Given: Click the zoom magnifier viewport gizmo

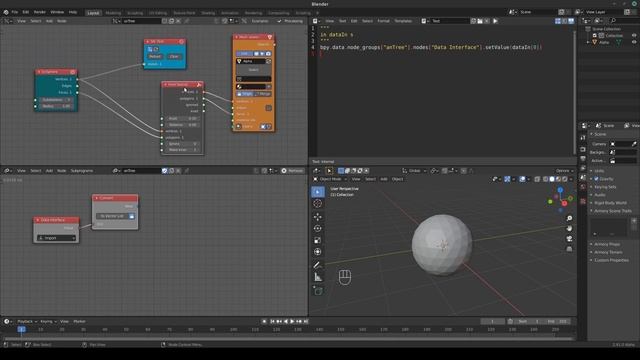Looking at the screenshot, I should [x=569, y=219].
